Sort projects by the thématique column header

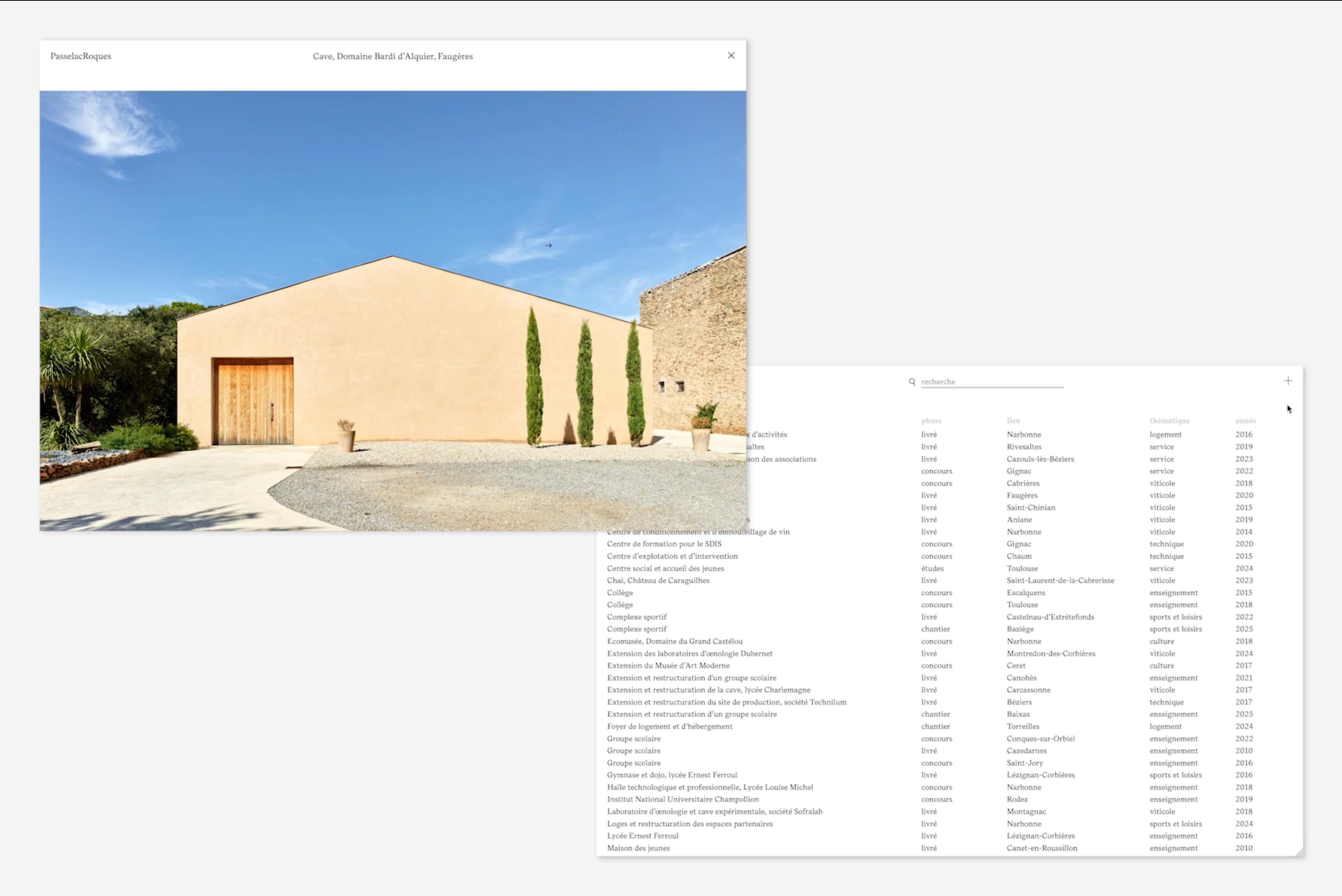click(1169, 421)
